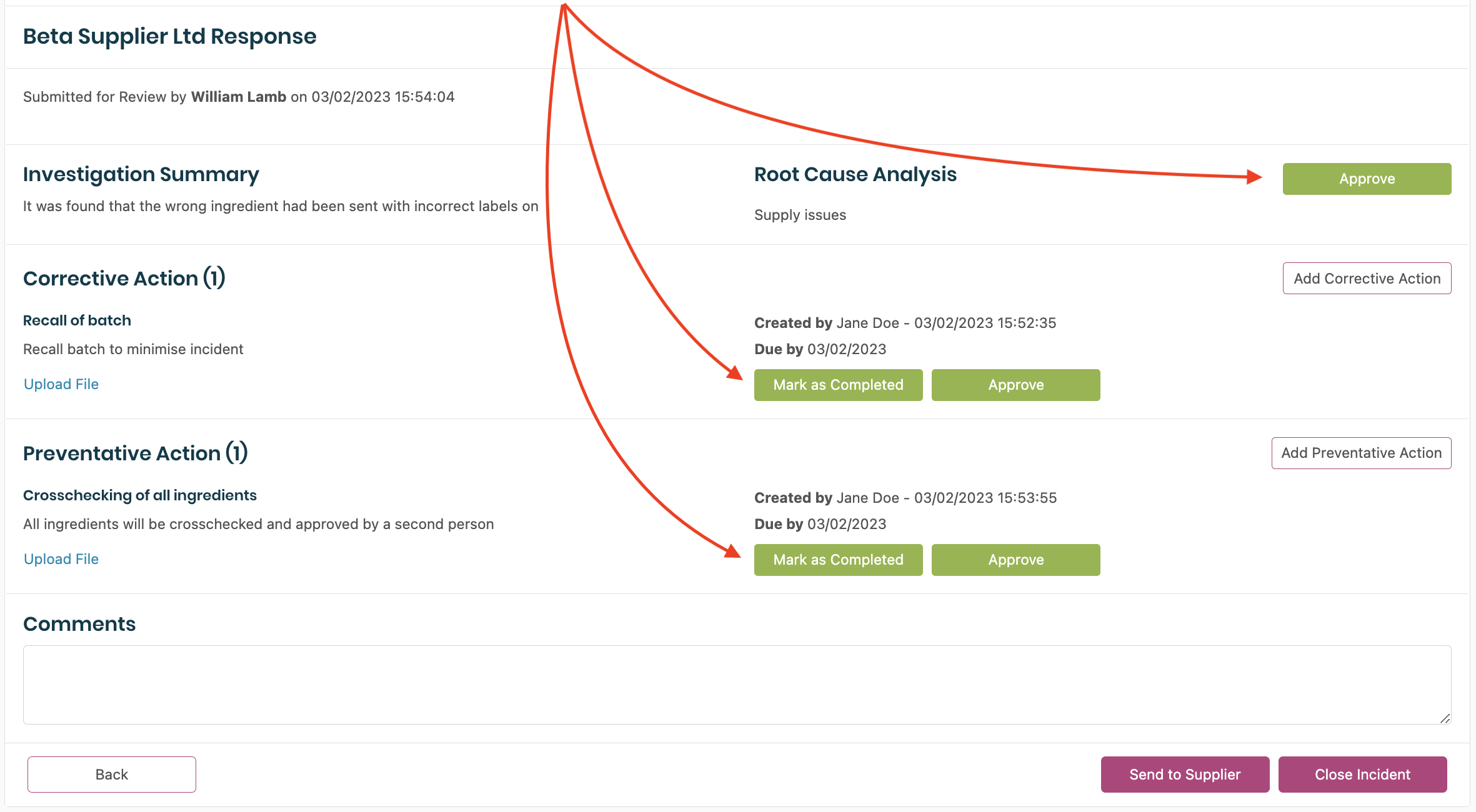This screenshot has height=812, width=1476.
Task: Close the incident with Close Incident
Action: [1362, 775]
